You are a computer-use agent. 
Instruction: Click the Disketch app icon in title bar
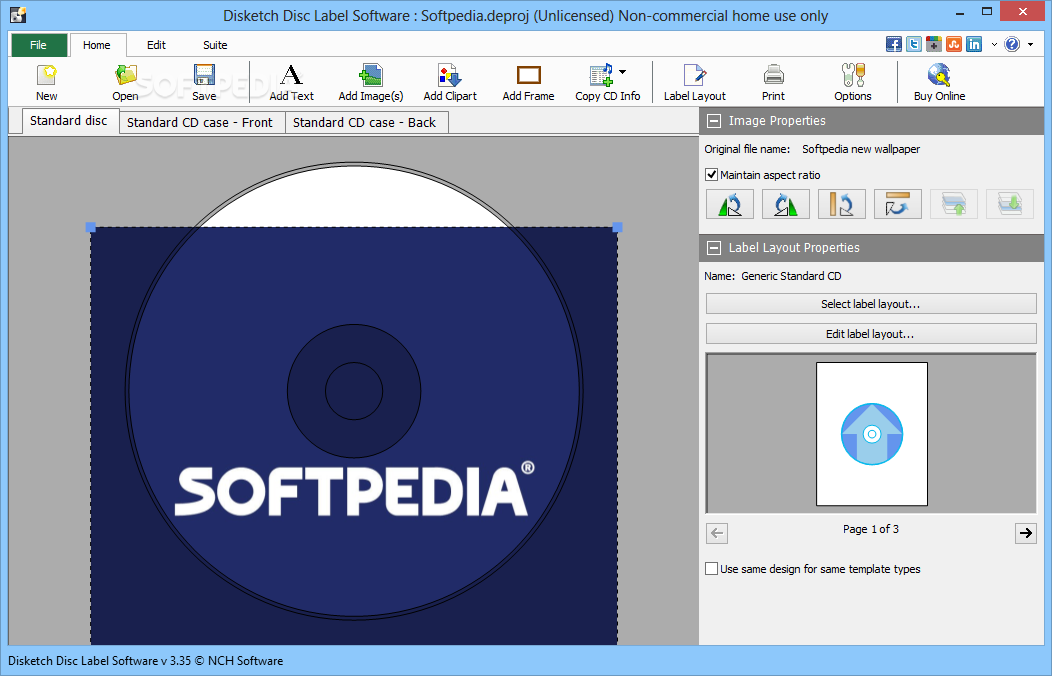[x=18, y=14]
